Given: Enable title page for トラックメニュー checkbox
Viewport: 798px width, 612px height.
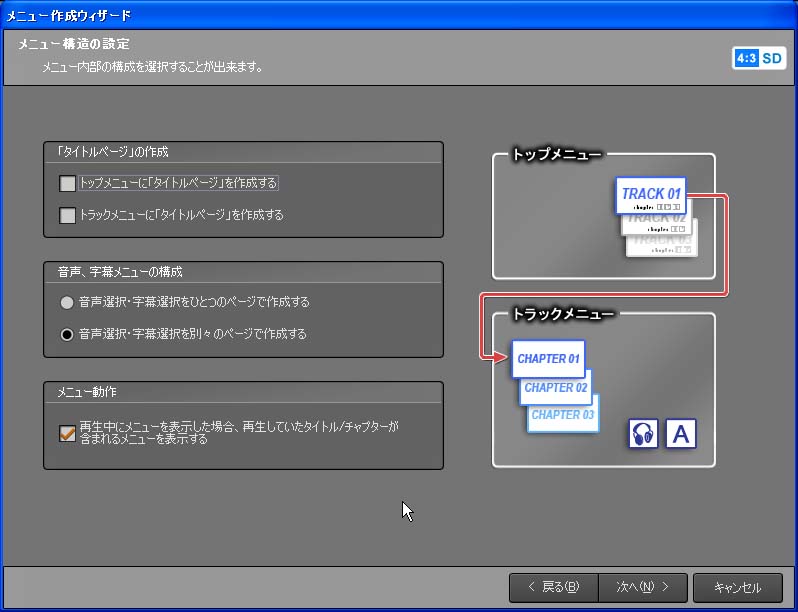Looking at the screenshot, I should point(68,215).
